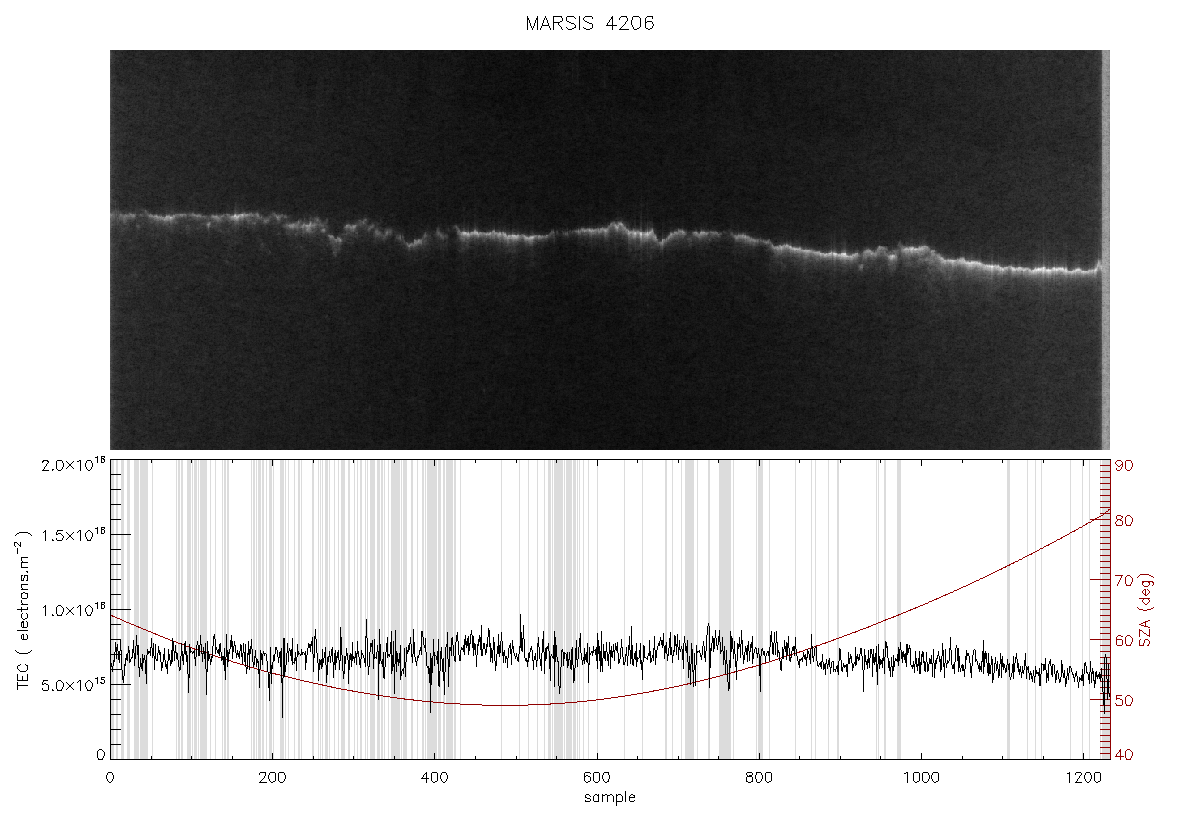Click the red SZA (deg) axis label

coord(1146,610)
